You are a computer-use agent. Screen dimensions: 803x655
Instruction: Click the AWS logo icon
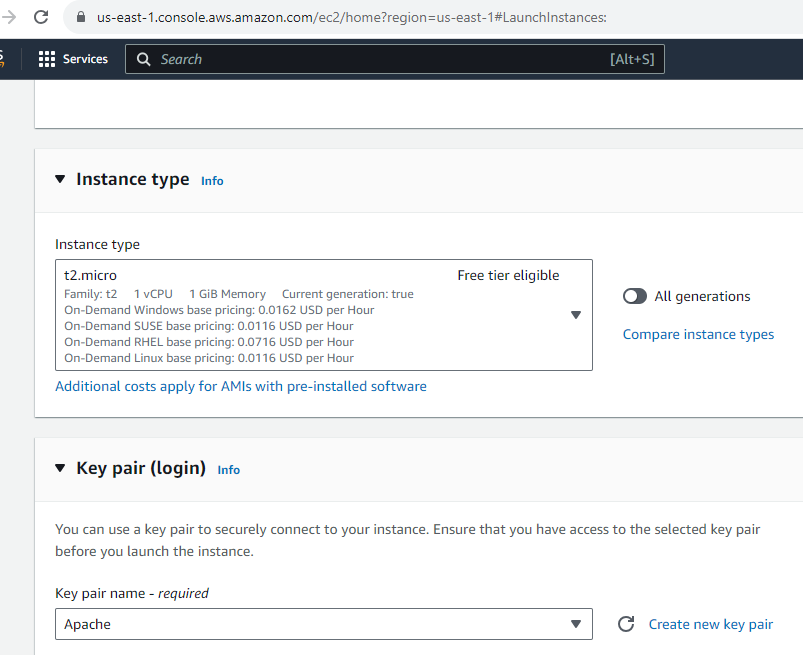(2, 58)
